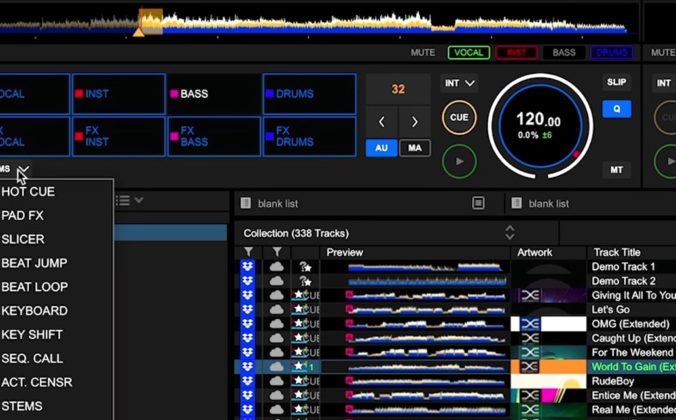Select ACT. CENSR pad mode
The image size is (676, 420).
[37, 382]
